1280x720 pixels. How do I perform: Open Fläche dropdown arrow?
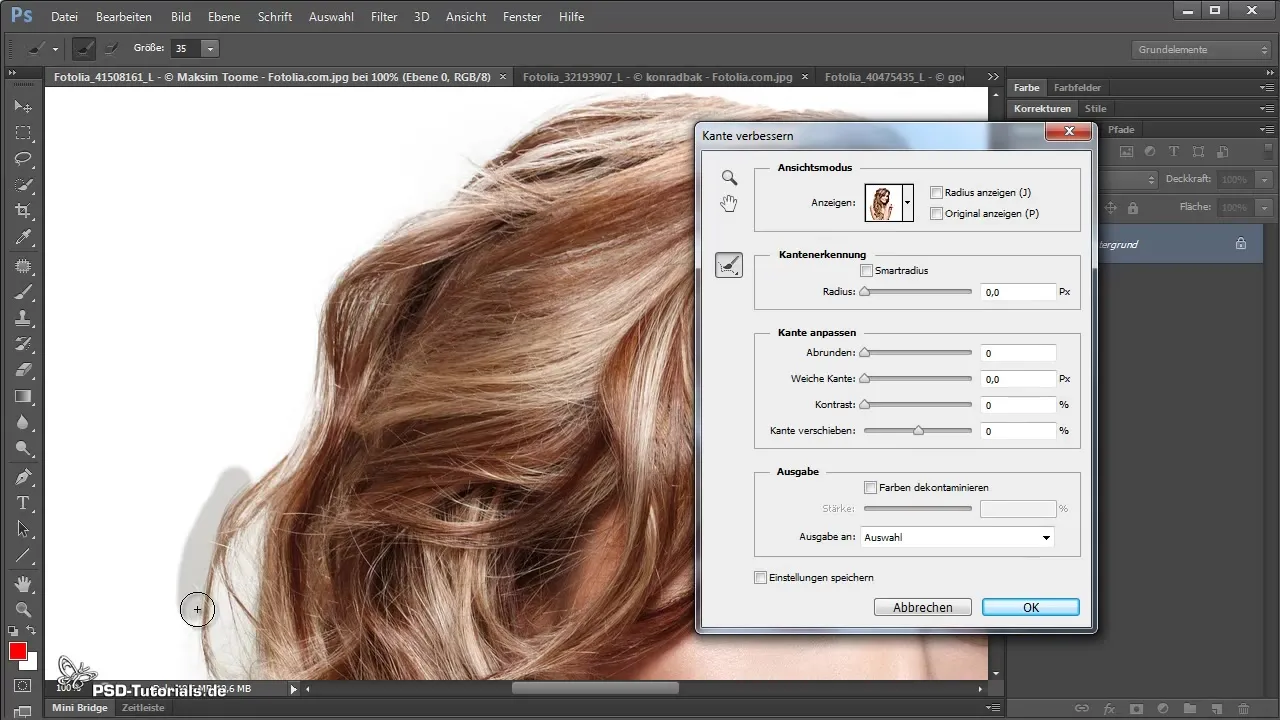point(1265,207)
